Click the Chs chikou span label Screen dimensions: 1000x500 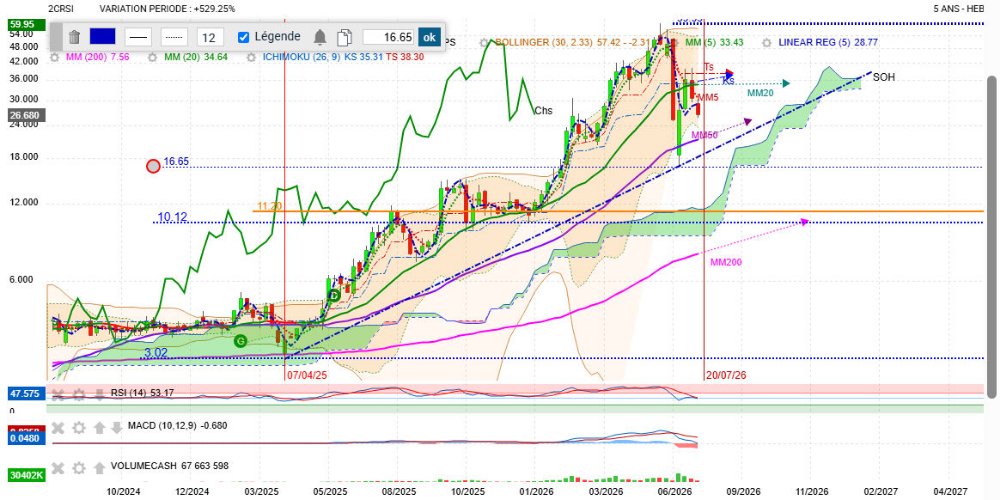click(x=543, y=110)
